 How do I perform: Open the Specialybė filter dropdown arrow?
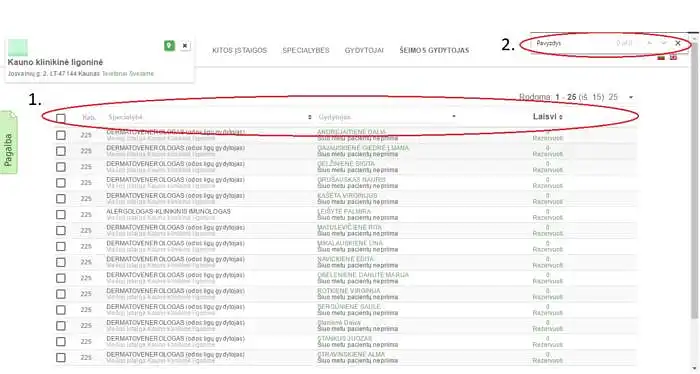coord(309,117)
